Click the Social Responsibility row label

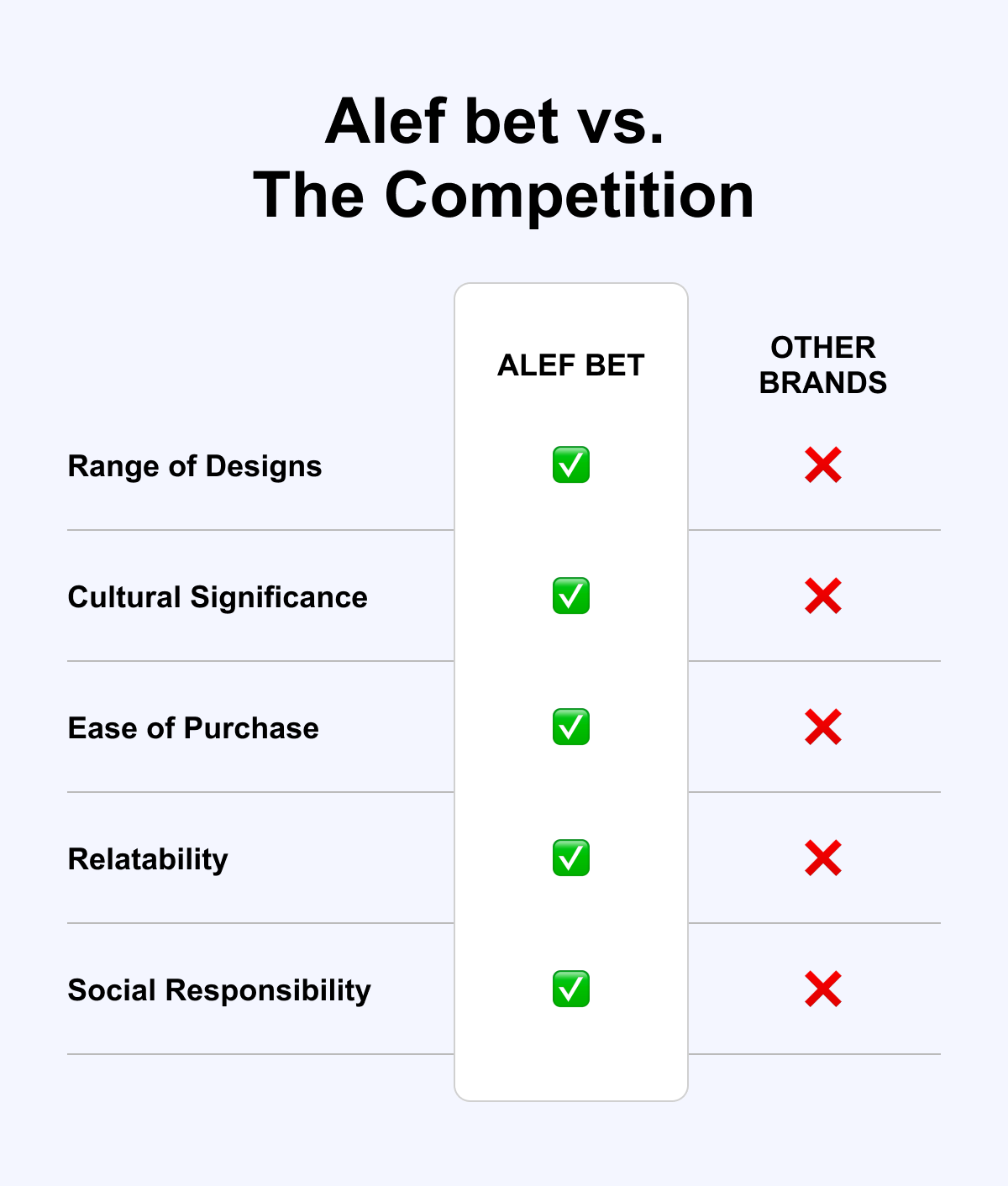[219, 990]
